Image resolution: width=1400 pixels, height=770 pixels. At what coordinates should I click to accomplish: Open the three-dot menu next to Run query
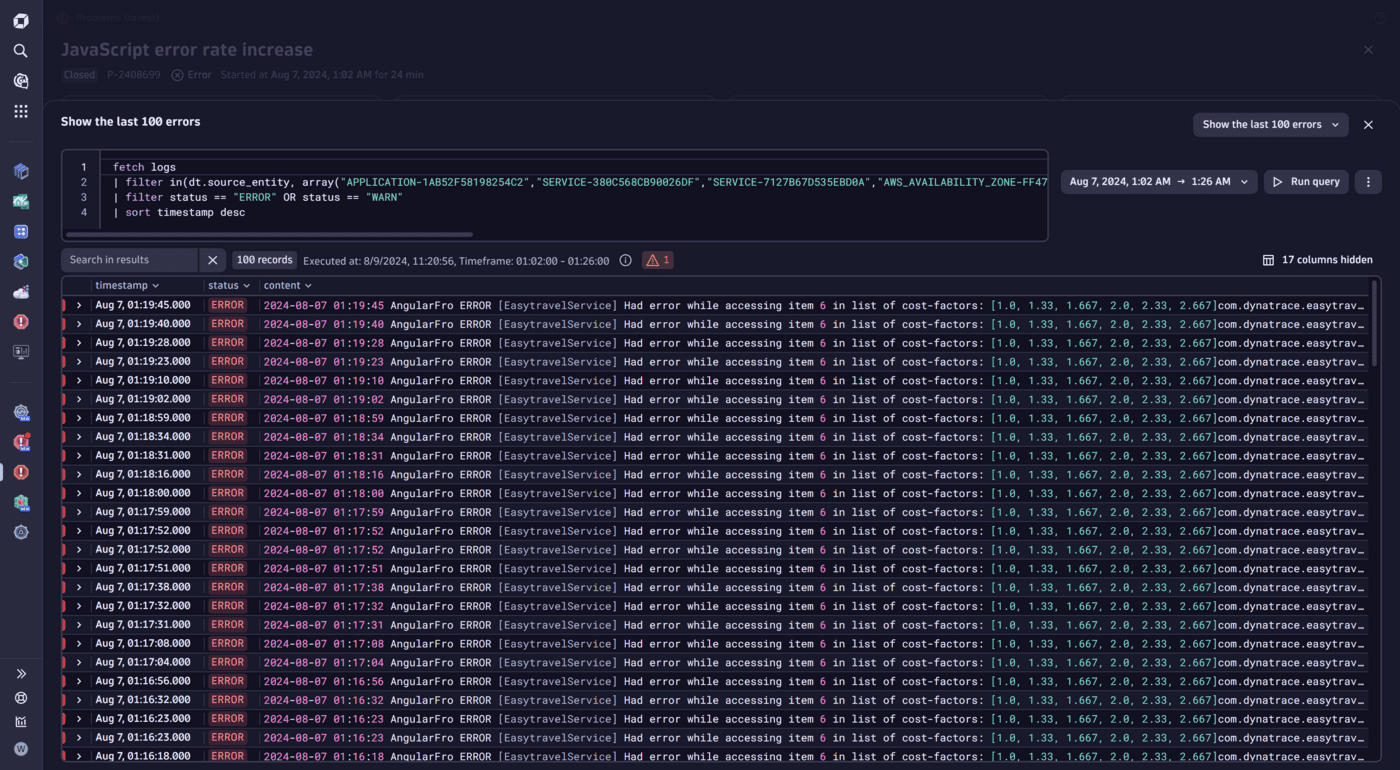(1367, 181)
